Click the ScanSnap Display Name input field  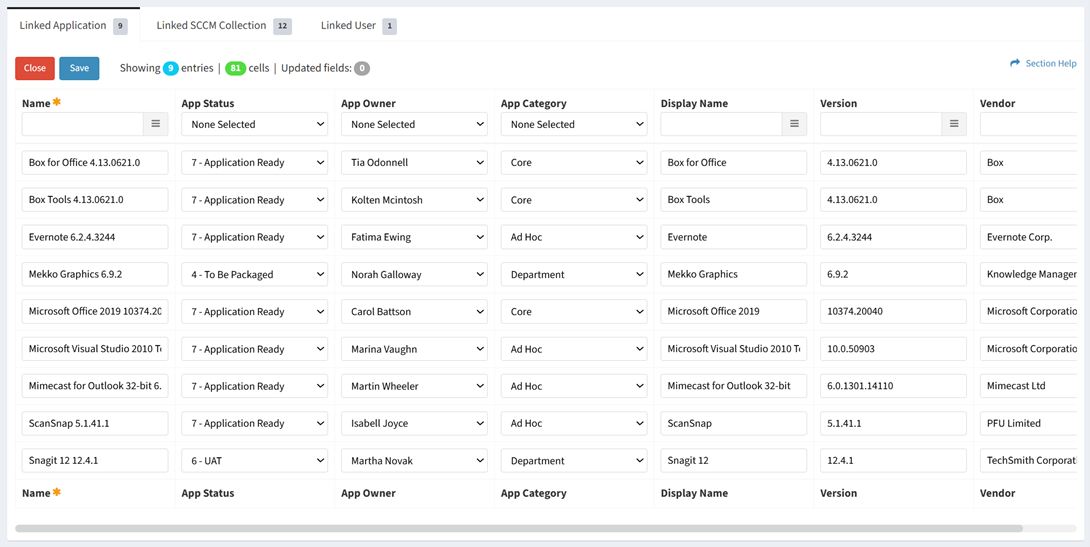[x=733, y=423]
